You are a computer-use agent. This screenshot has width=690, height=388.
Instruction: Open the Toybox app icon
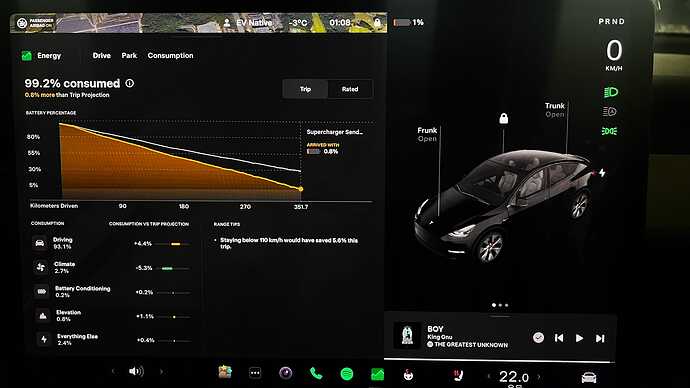click(225, 372)
